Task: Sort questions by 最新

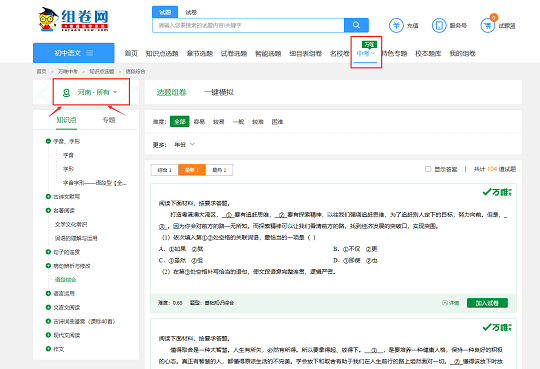Action: click(x=192, y=170)
